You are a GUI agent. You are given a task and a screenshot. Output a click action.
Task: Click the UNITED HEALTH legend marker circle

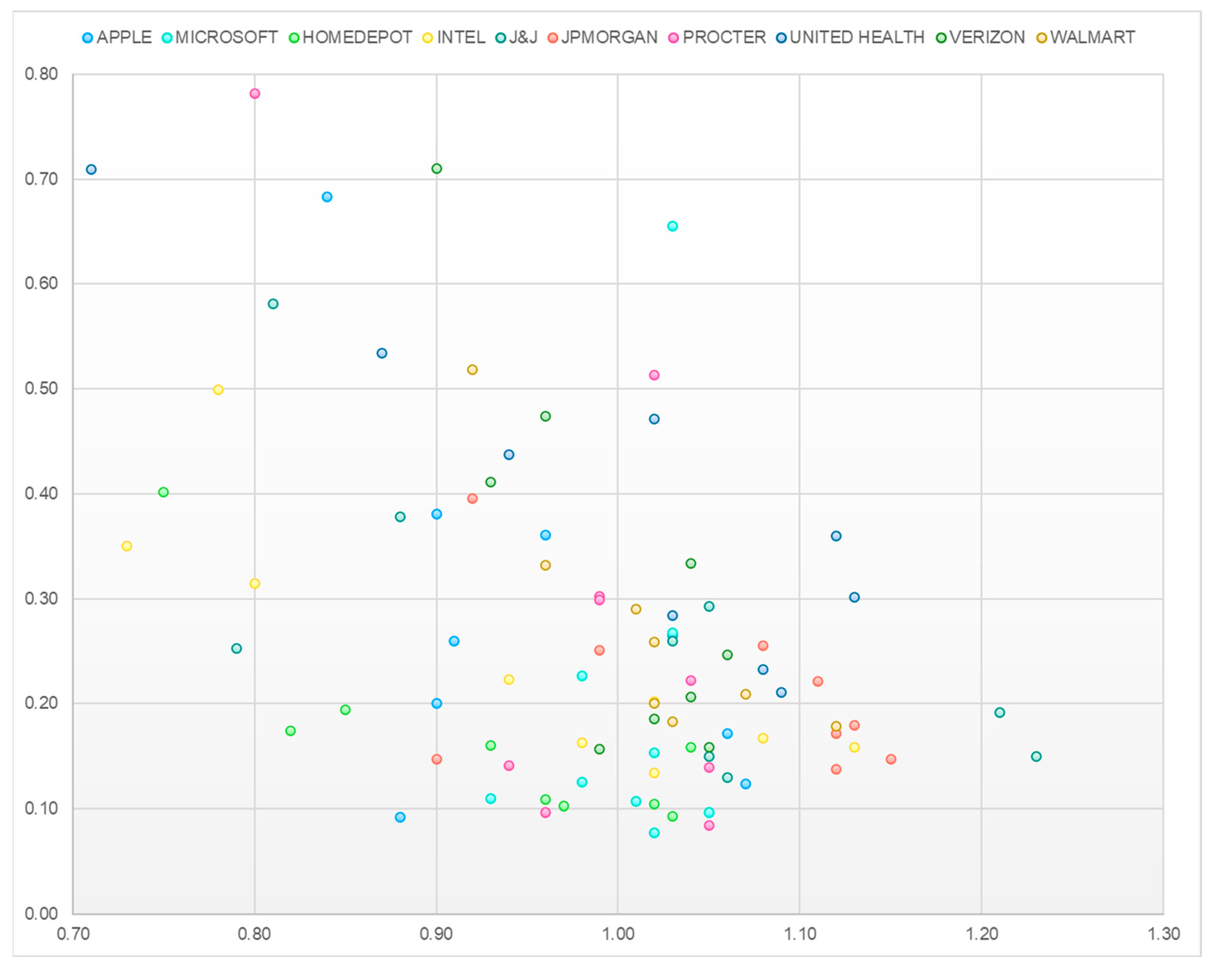click(x=781, y=38)
